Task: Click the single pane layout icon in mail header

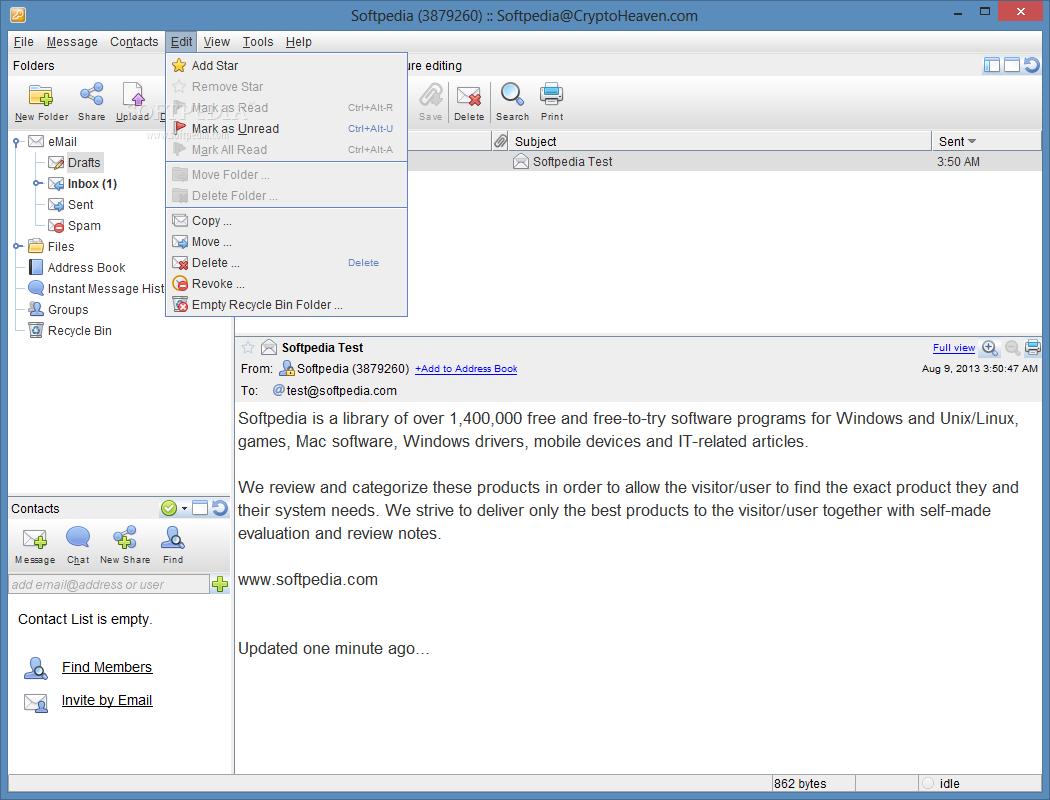Action: click(1012, 65)
